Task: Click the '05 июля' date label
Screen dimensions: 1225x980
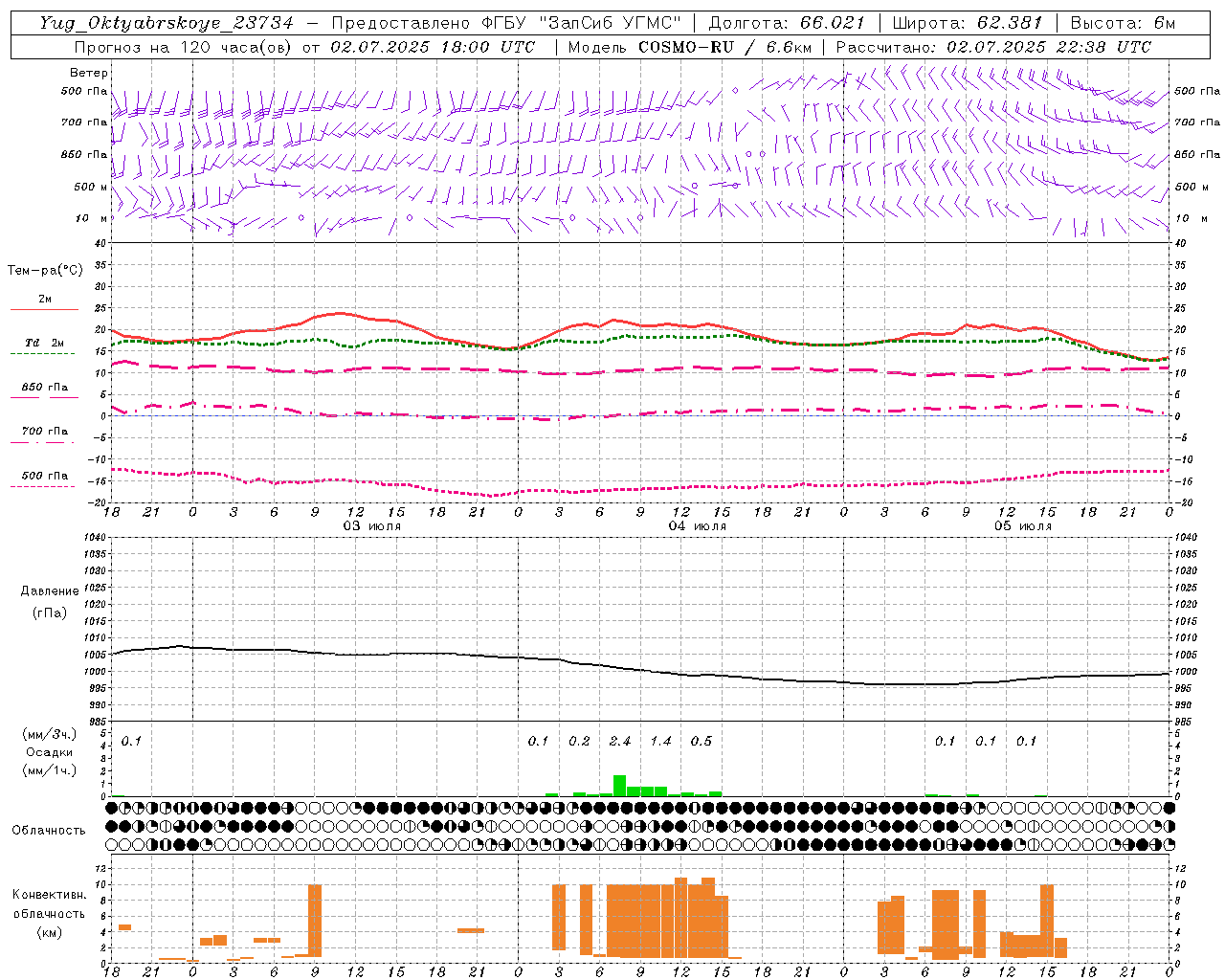Action: click(x=1023, y=526)
